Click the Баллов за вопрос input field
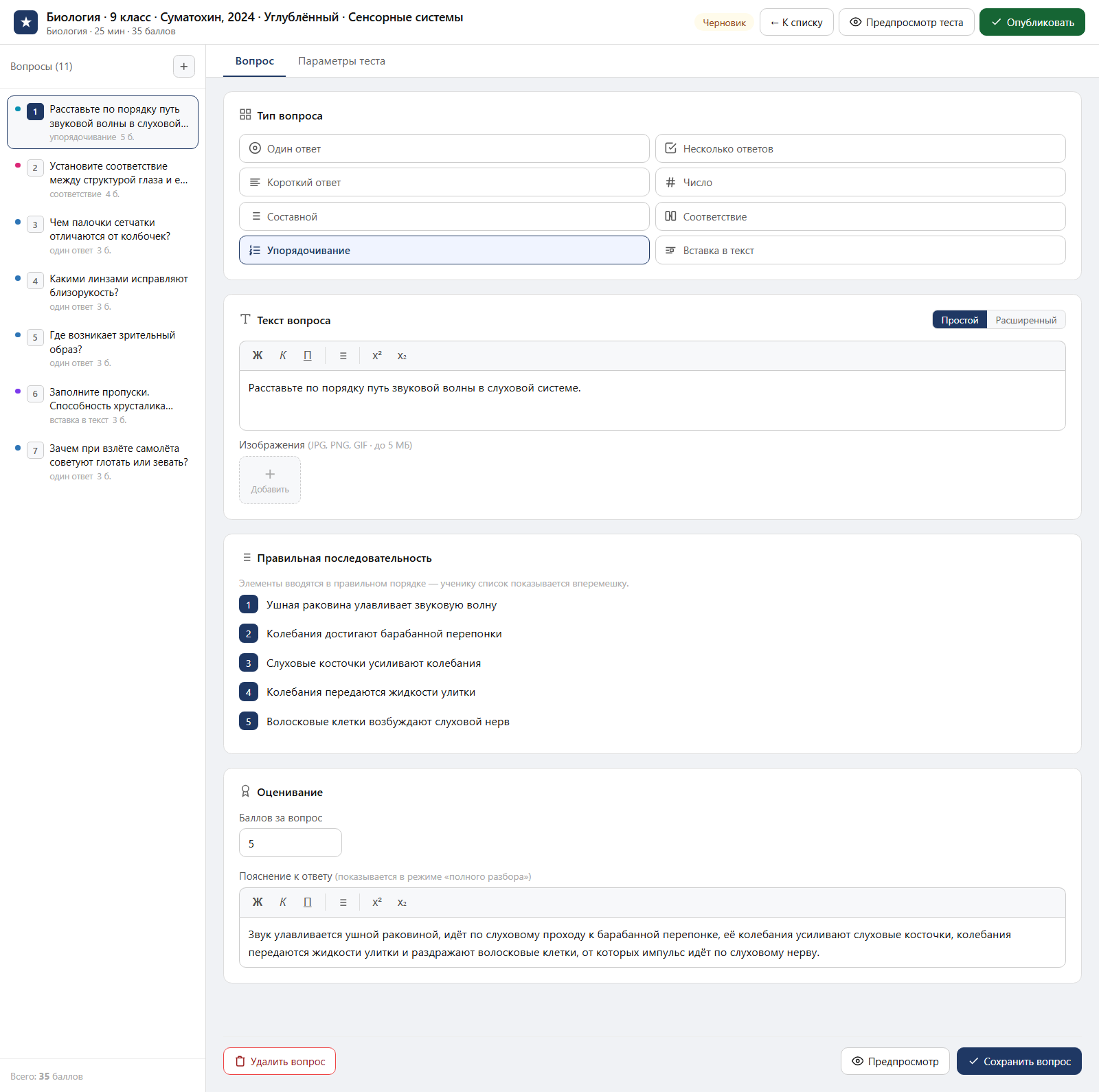The image size is (1099, 1092). [290, 843]
